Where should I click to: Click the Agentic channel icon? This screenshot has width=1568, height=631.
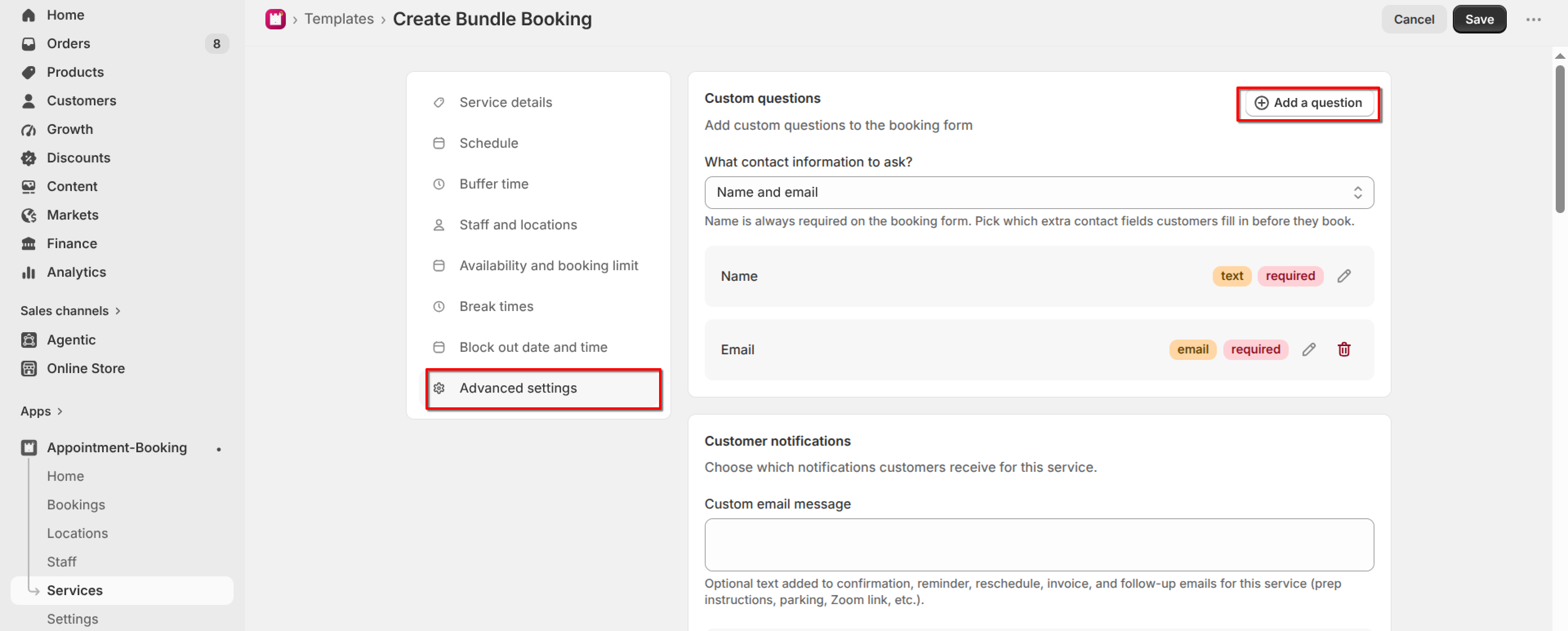(29, 340)
